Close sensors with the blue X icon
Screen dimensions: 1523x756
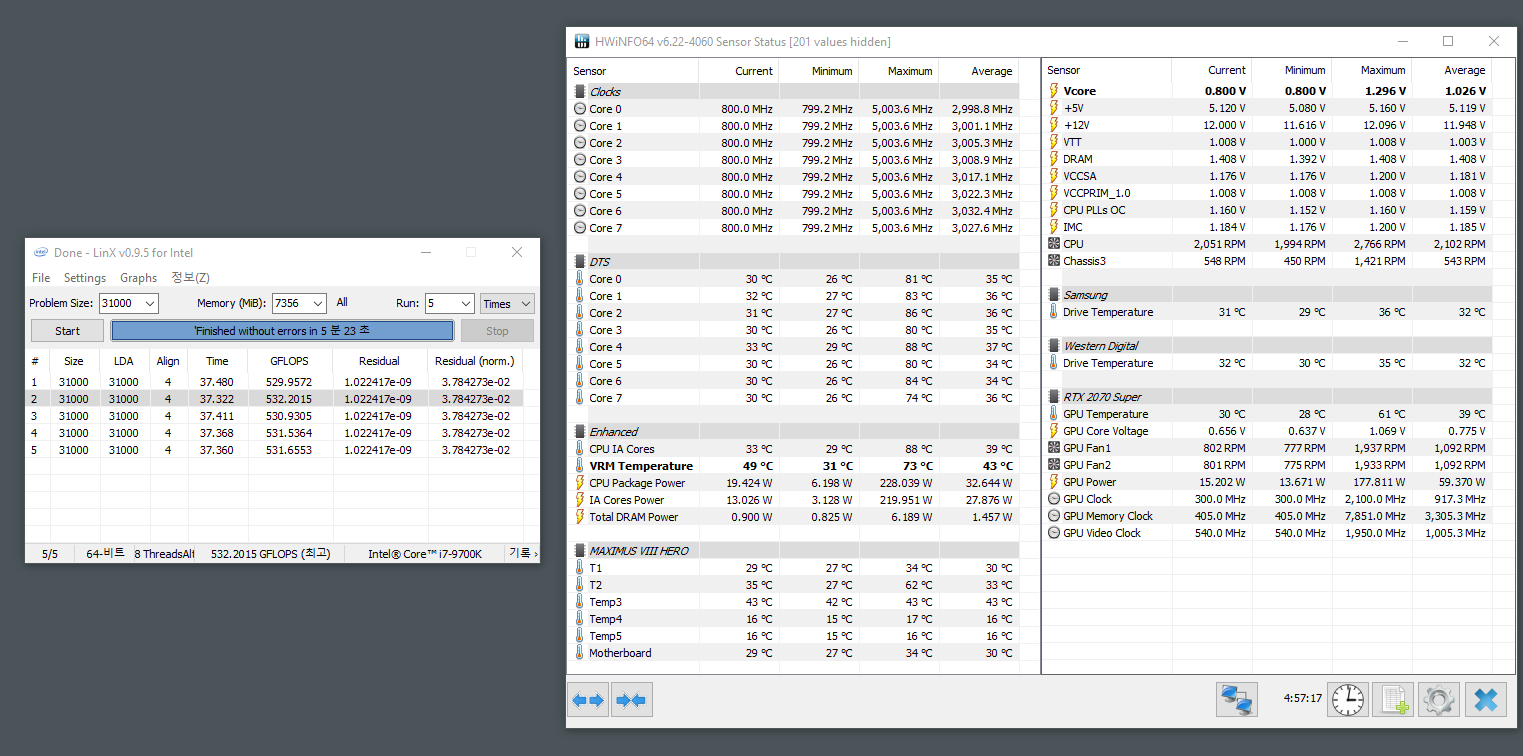[x=1486, y=699]
